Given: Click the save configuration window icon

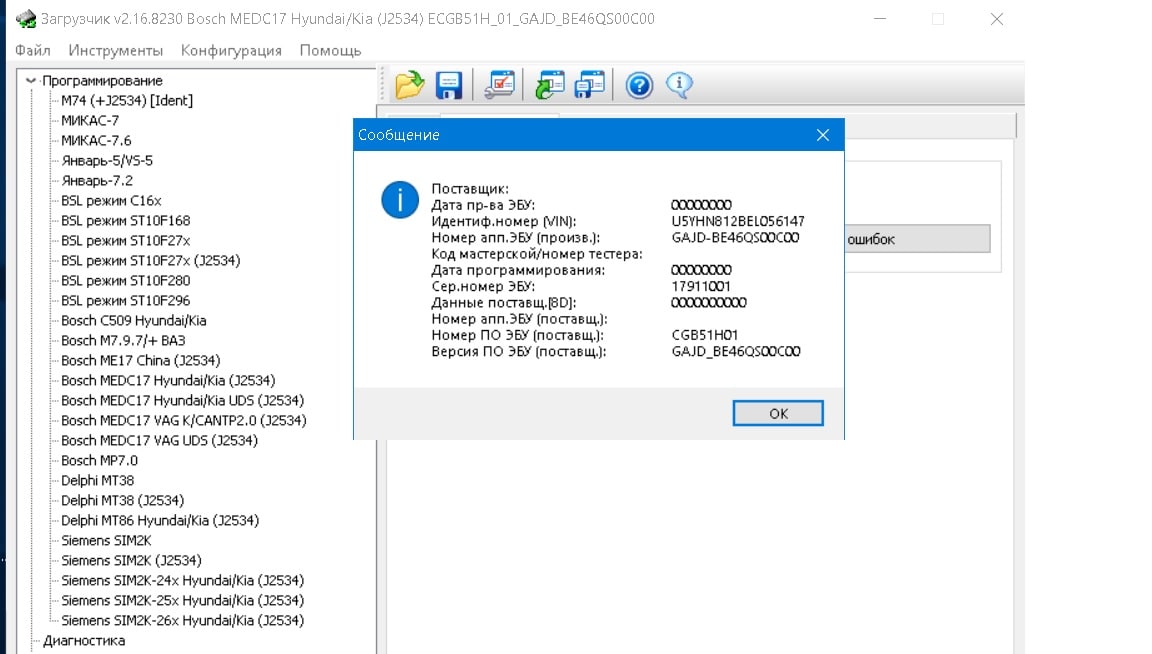Looking at the screenshot, I should 591,86.
